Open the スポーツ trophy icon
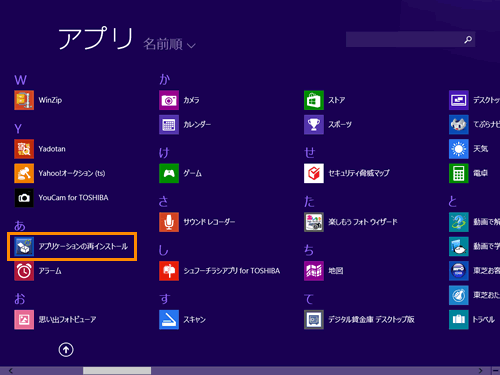The image size is (500, 375). pos(314,125)
